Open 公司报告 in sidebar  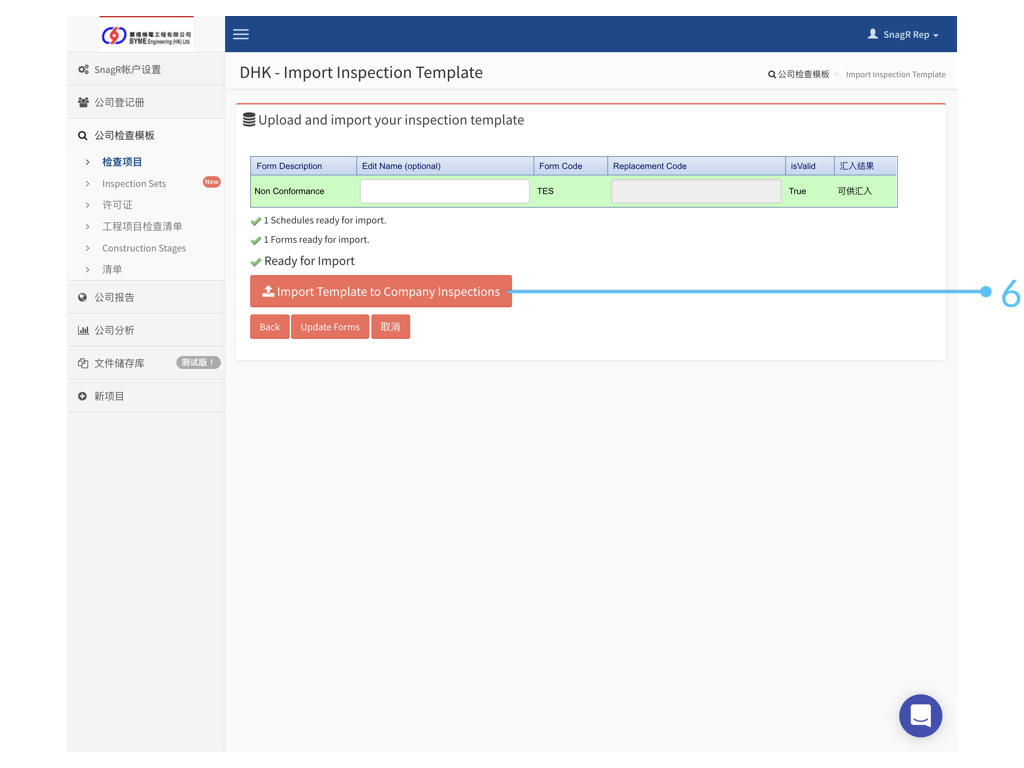click(x=146, y=297)
